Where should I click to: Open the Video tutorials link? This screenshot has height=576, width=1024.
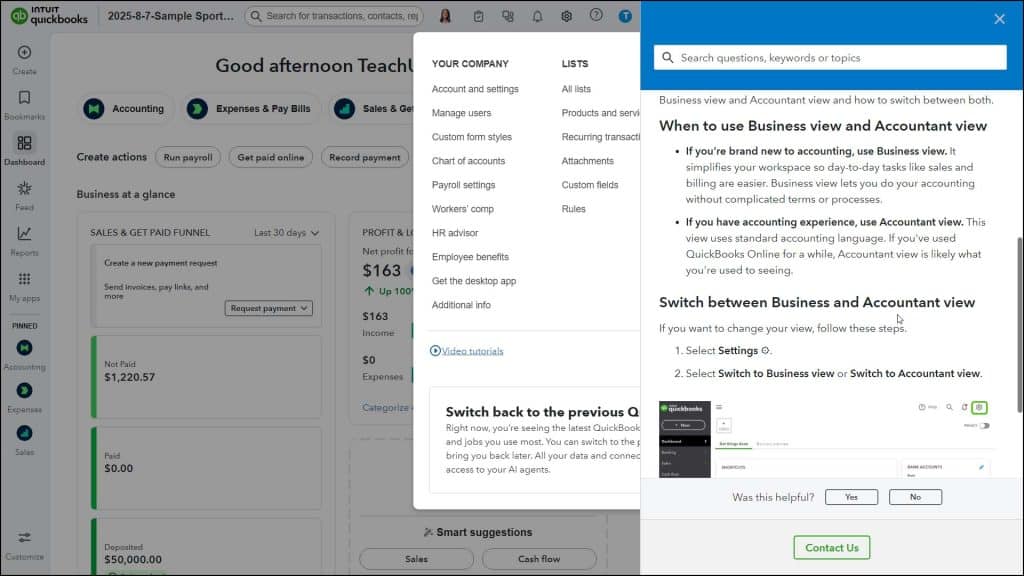(467, 350)
